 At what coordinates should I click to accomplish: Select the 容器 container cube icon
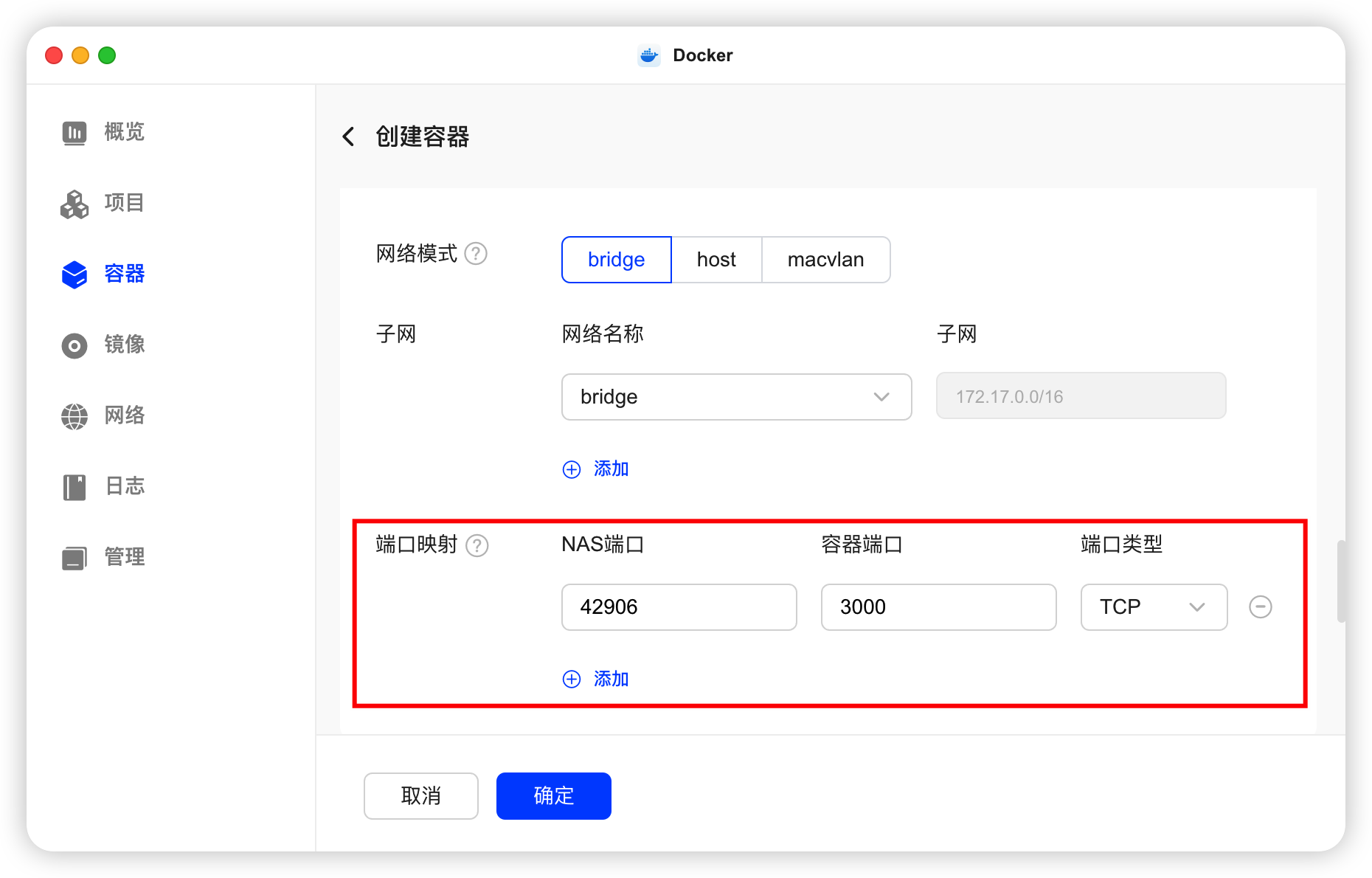click(x=74, y=274)
